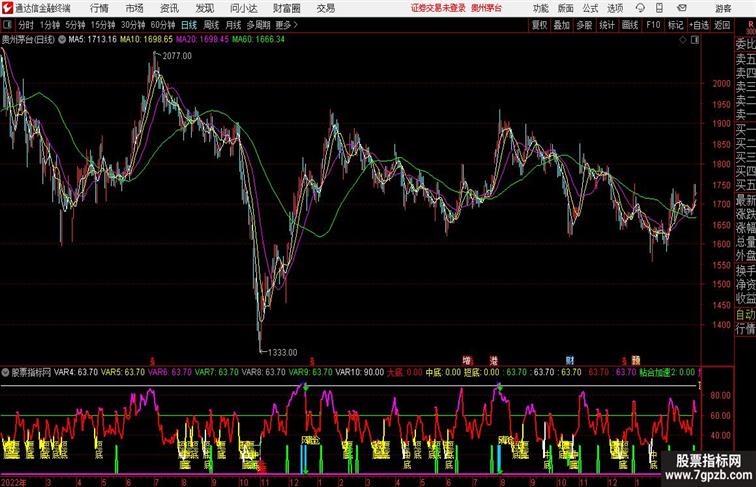The image size is (756, 487).
Task: Click the 游客 user account label
Action: click(723, 8)
